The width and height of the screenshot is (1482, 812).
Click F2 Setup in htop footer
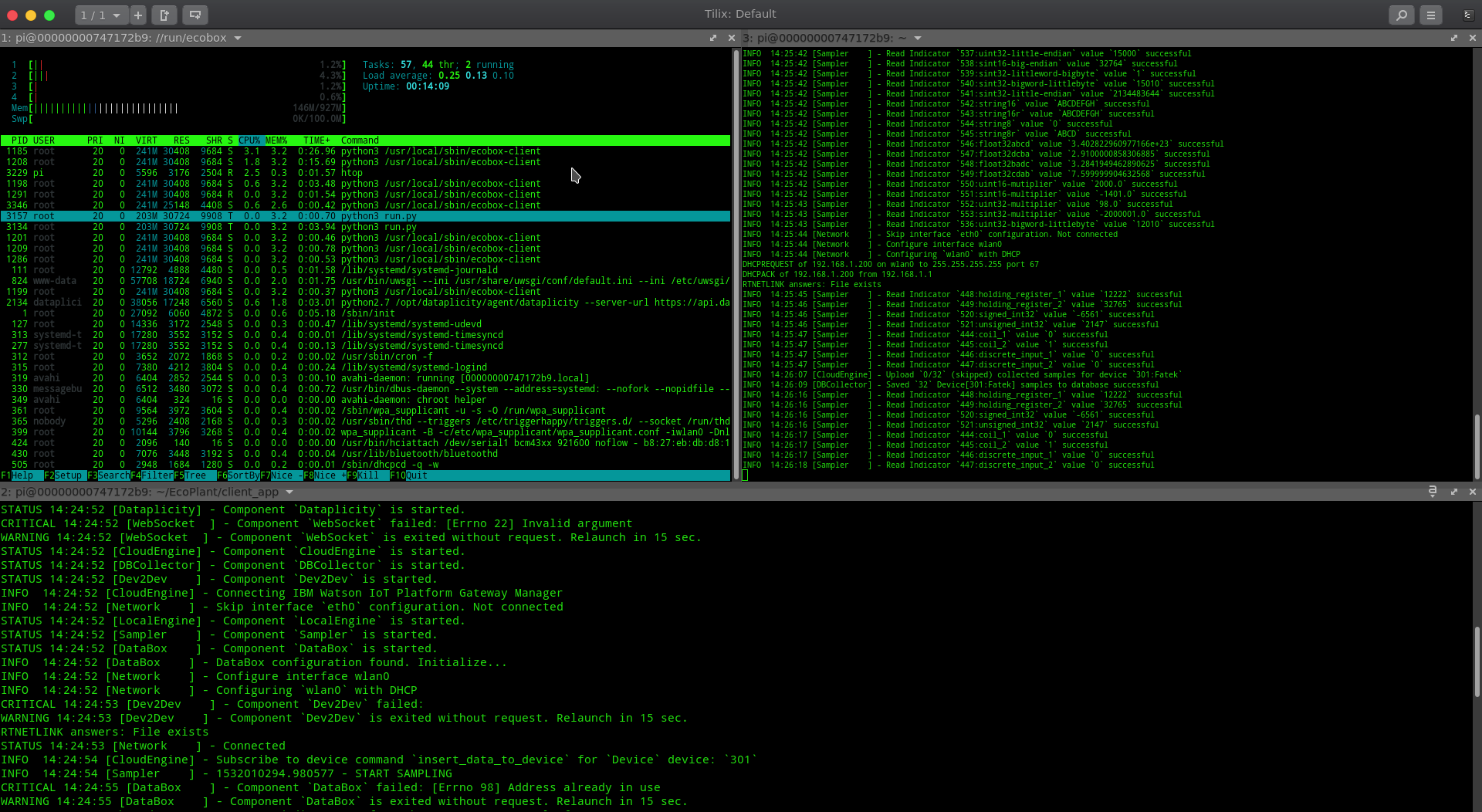pyautogui.click(x=63, y=475)
